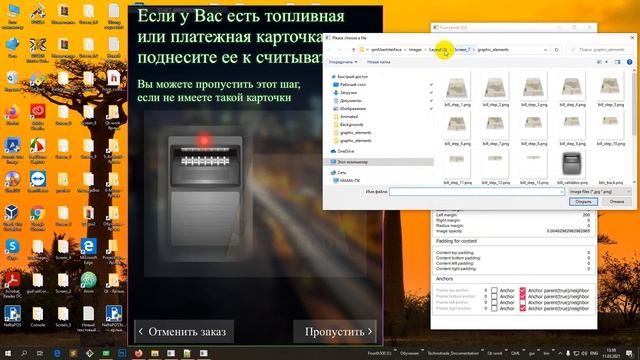Screen dimensions: 640x360
Task: Expand breadcrumb chevron after Screen_7
Action: tap(473, 50)
